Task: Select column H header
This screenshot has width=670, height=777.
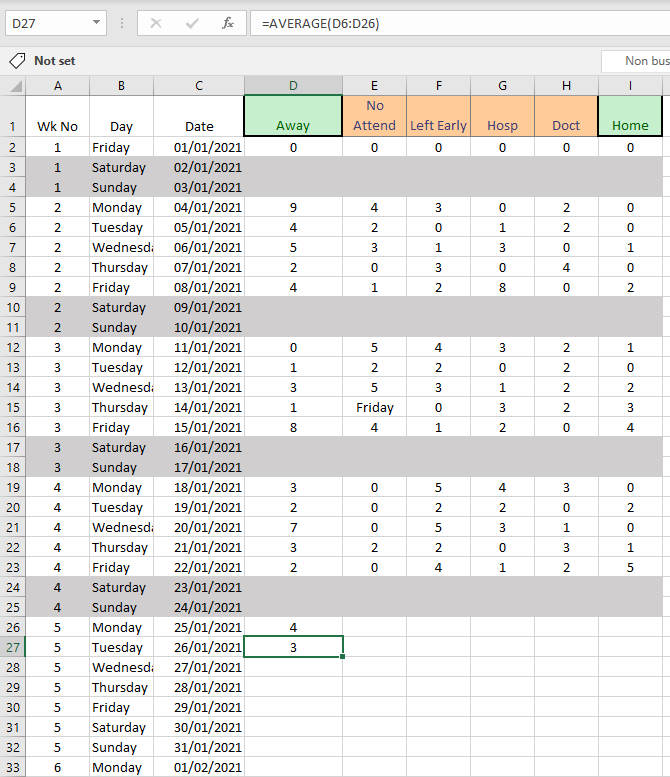Action: pyautogui.click(x=566, y=86)
